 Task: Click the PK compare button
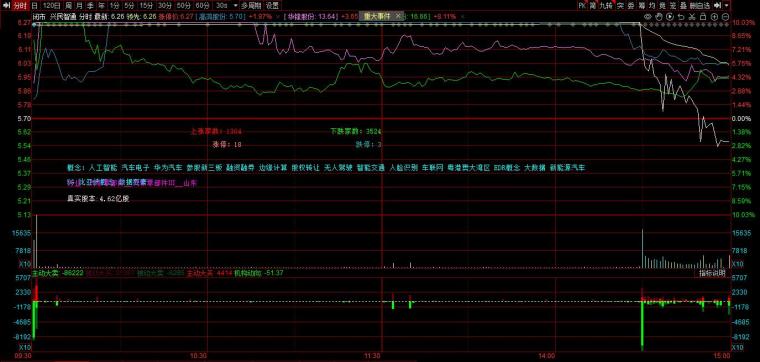pyautogui.click(x=582, y=5)
